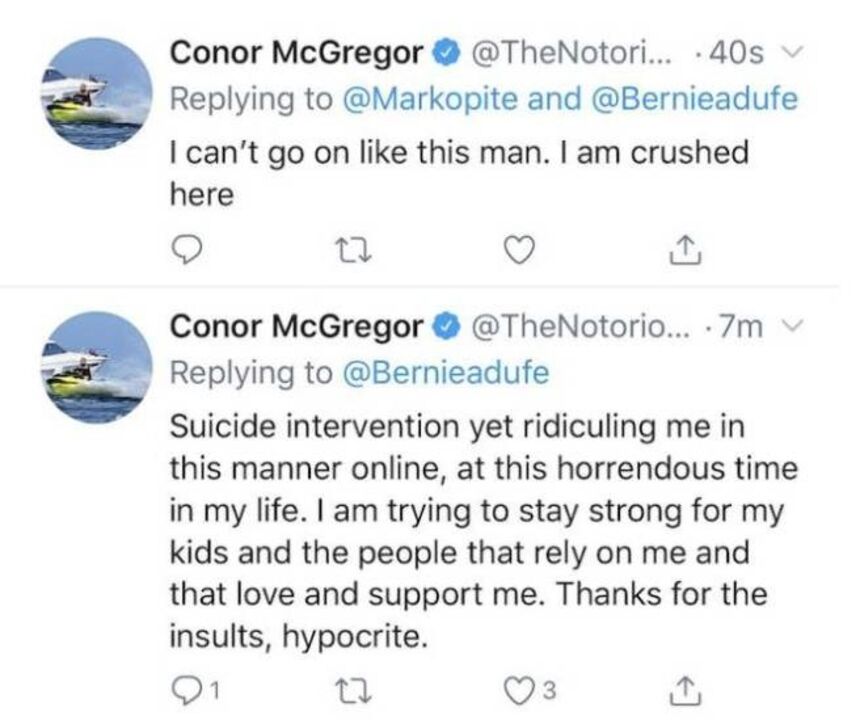Reply to the "Suicide intervention" tweet
Image resolution: width=860 pixels, height=720 pixels.
click(x=189, y=690)
